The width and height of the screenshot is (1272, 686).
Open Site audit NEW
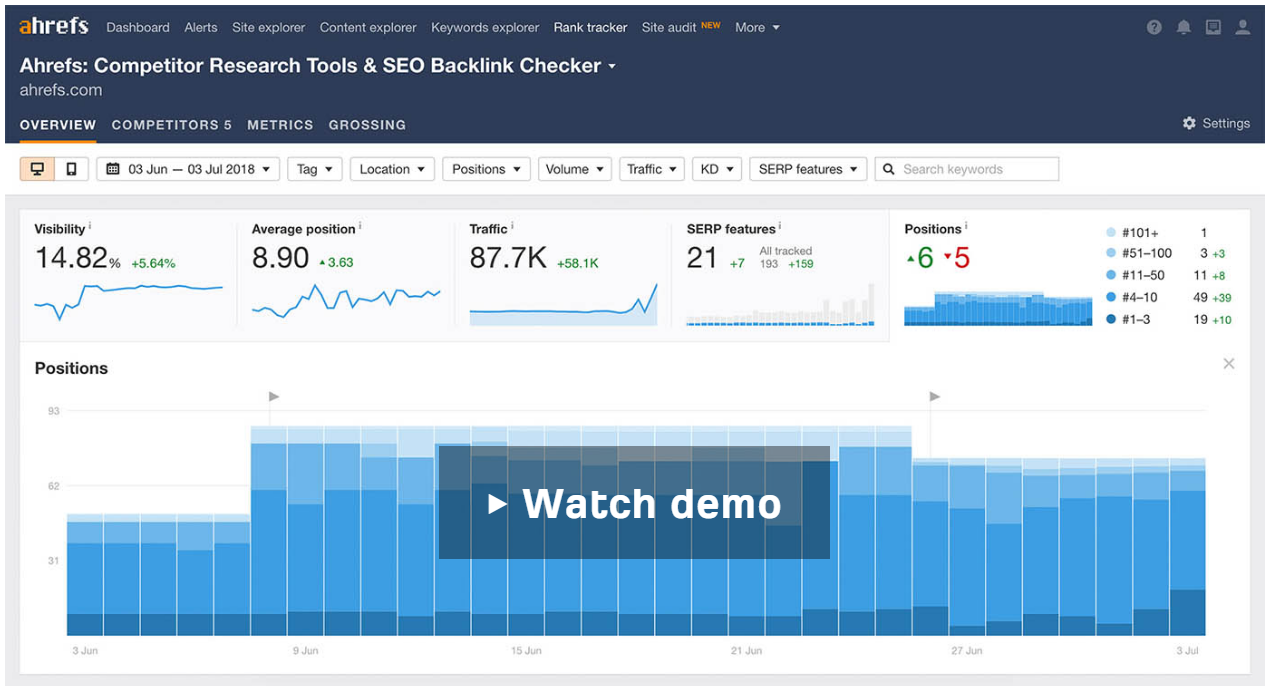coord(681,27)
